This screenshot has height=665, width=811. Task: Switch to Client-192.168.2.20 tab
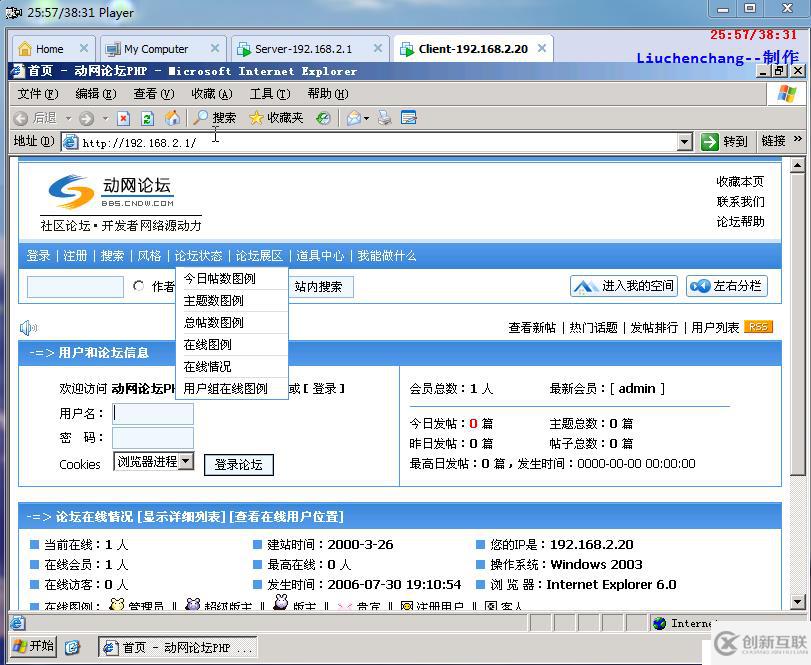tap(473, 49)
